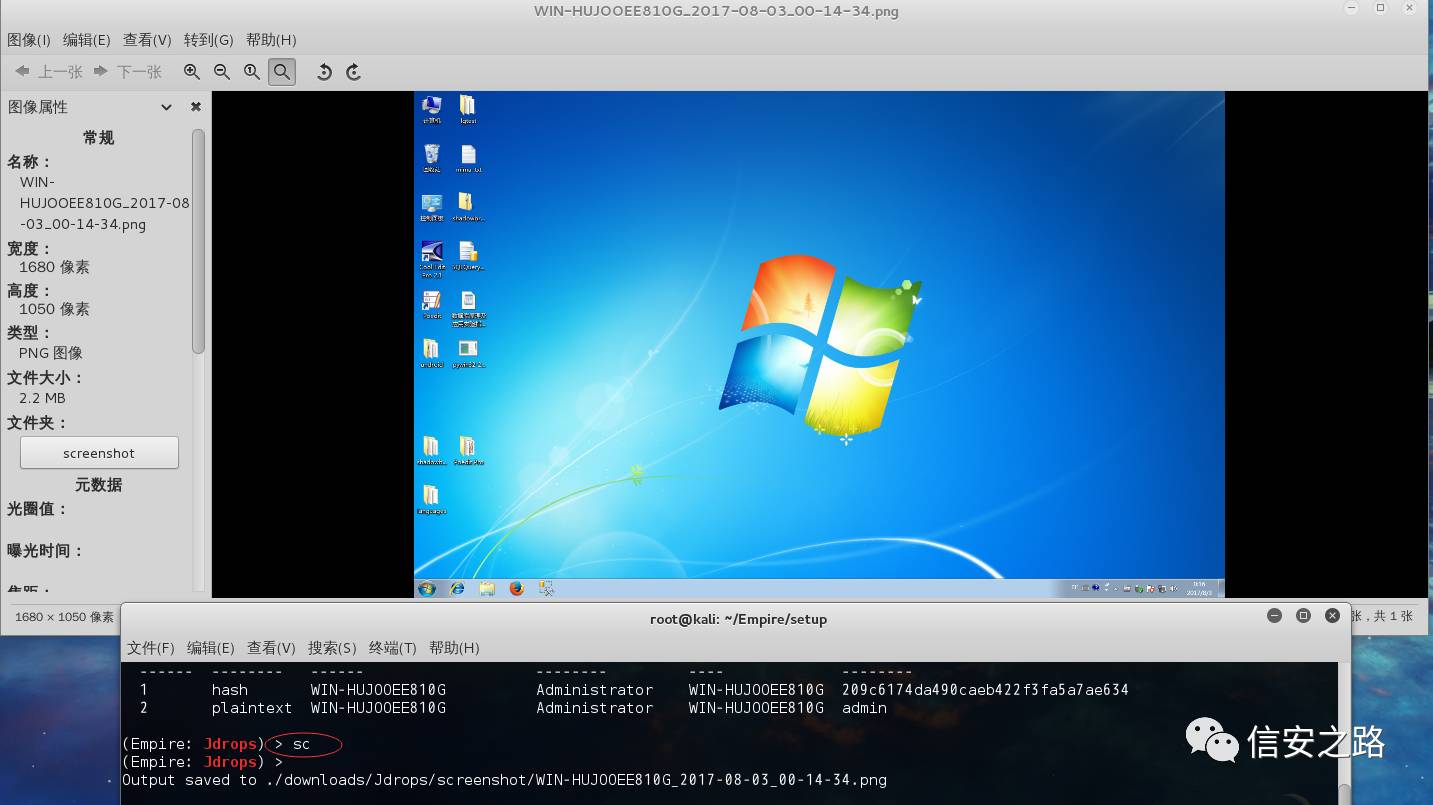Click the sc command in Empire prompt
Image resolution: width=1433 pixels, height=805 pixels.
tap(301, 744)
